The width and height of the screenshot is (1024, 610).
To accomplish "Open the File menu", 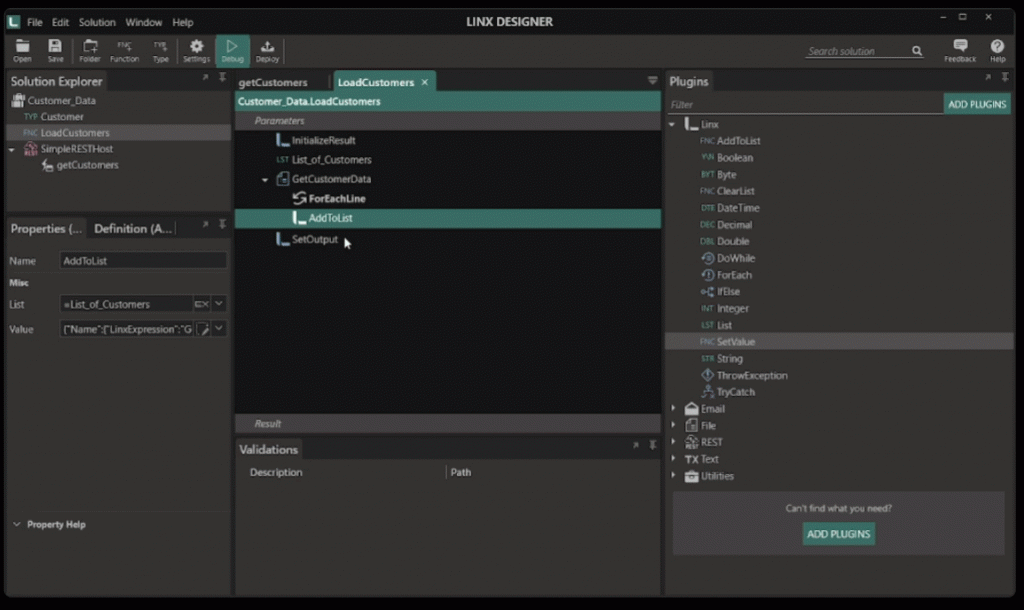I will point(35,22).
